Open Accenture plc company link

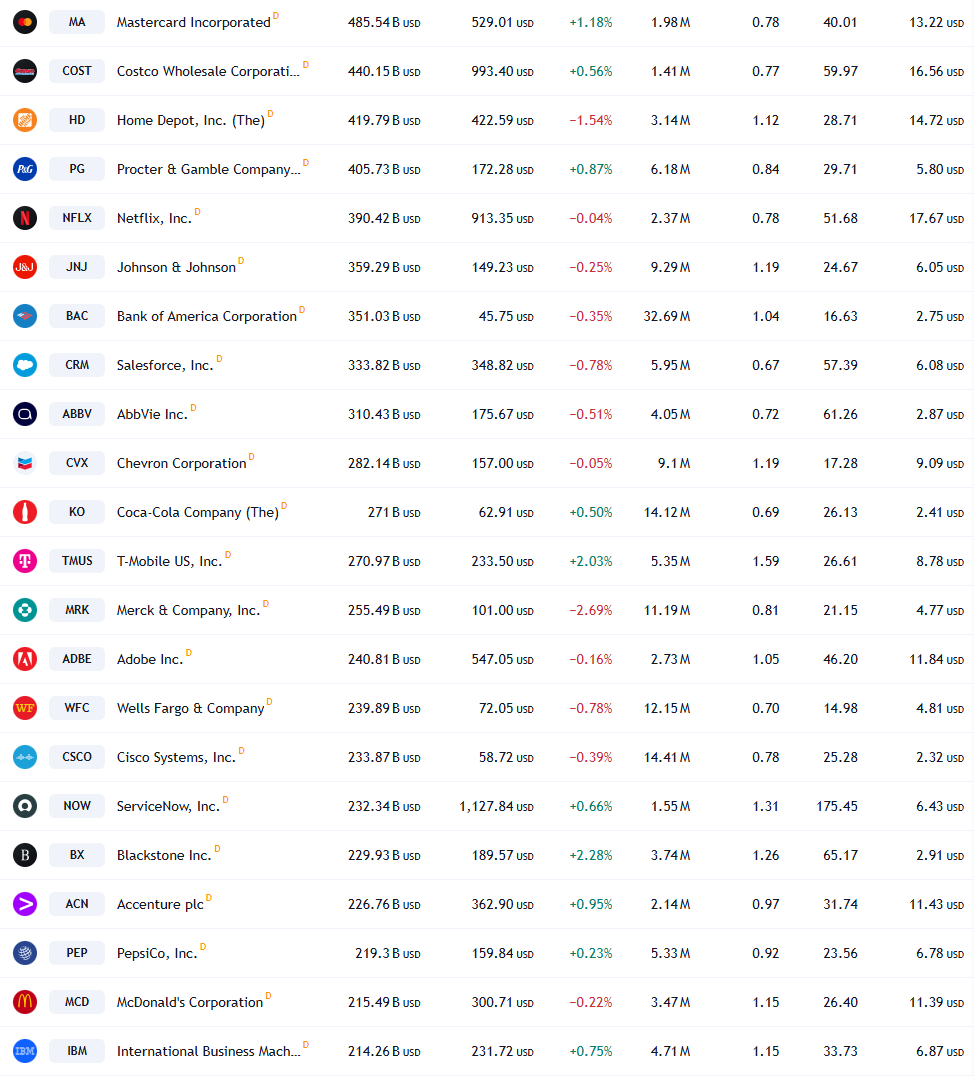click(x=160, y=904)
